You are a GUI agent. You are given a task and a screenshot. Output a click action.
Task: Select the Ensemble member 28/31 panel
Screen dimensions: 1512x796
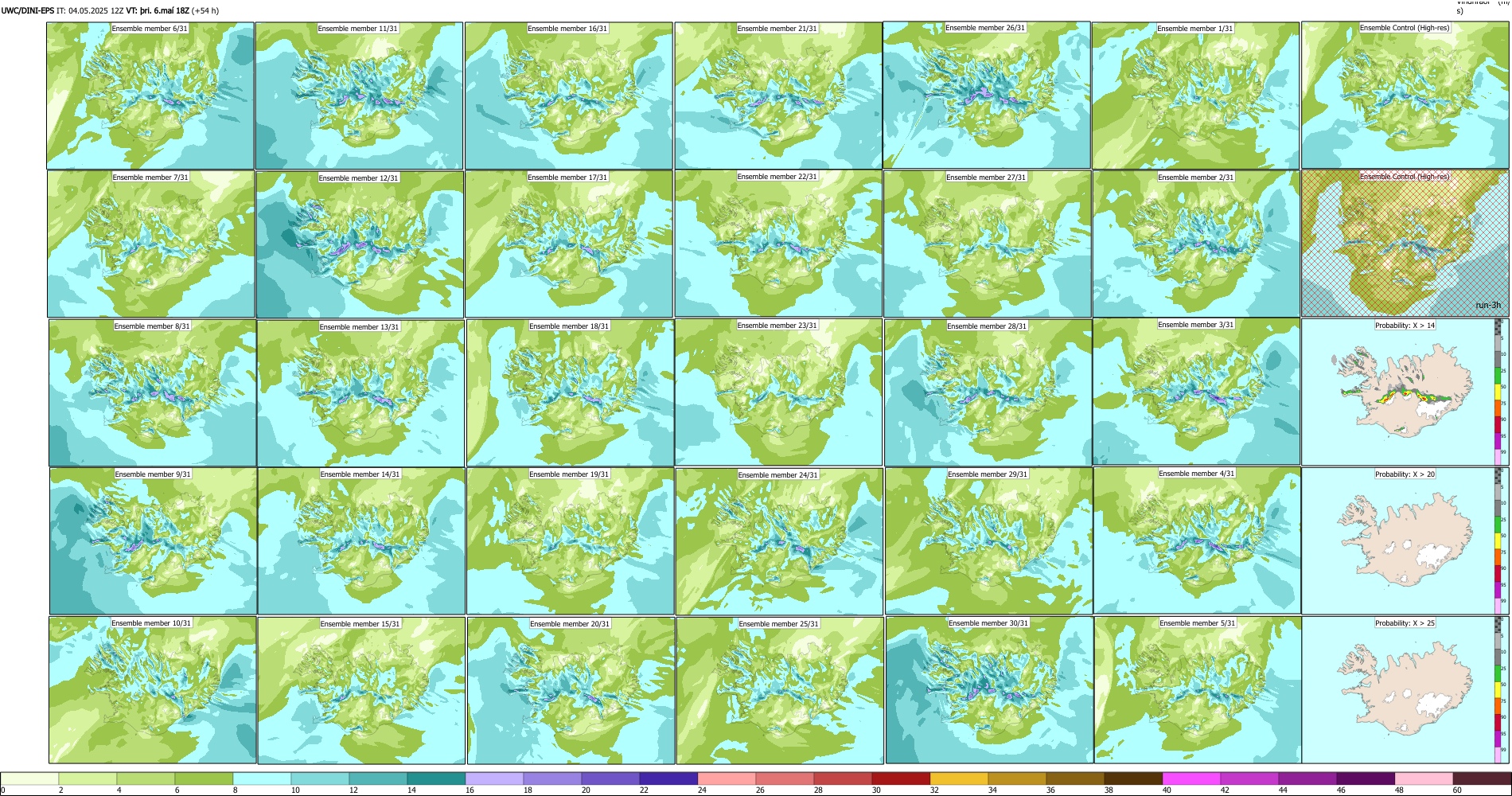tap(988, 393)
